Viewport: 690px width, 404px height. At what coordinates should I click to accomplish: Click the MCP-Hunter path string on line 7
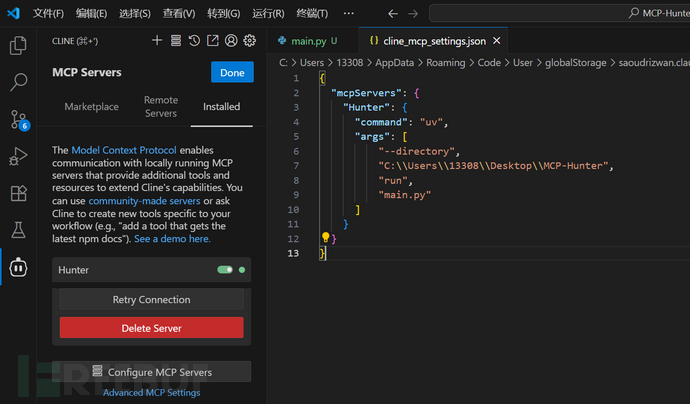point(493,166)
